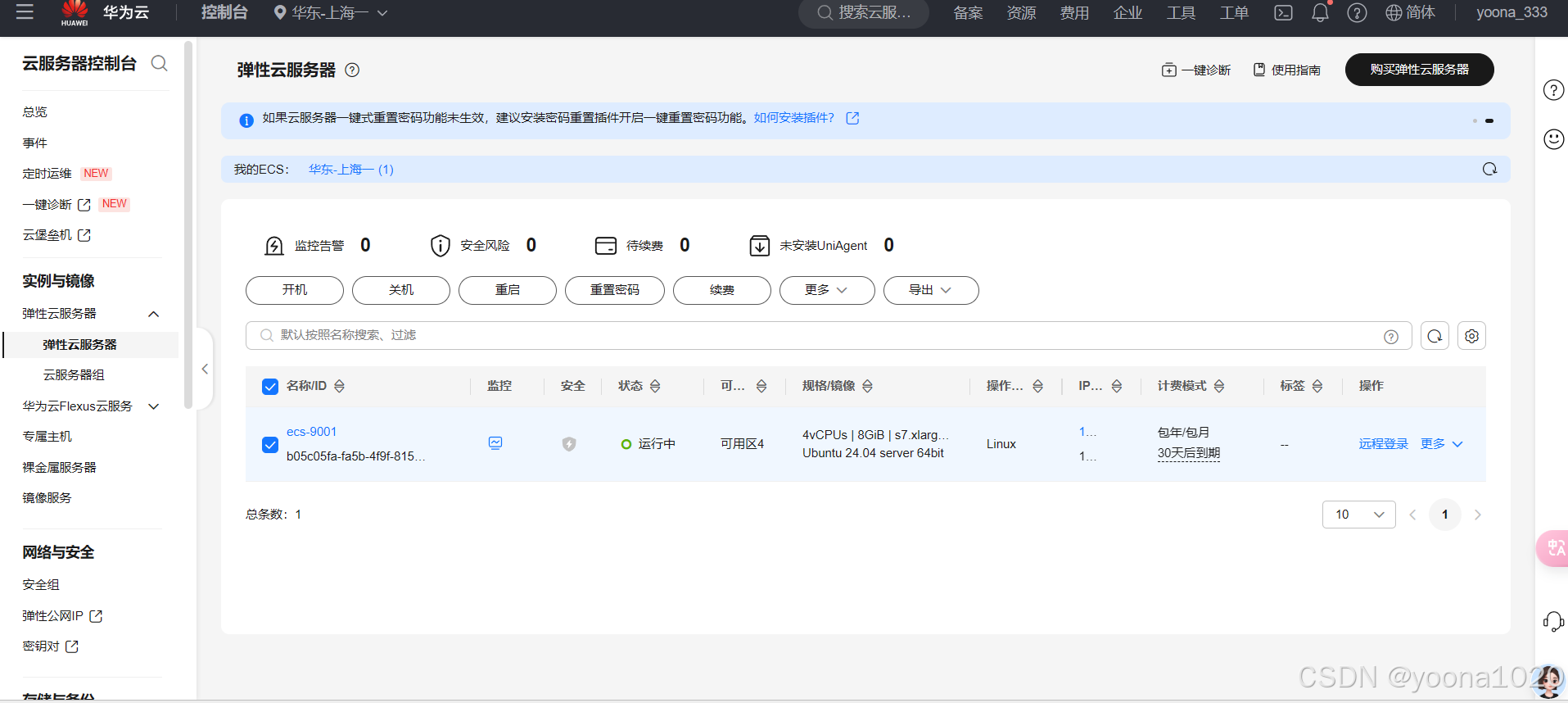1568x703 pixels.
Task: Open the 更多 actions dropdown button
Action: tap(827, 290)
